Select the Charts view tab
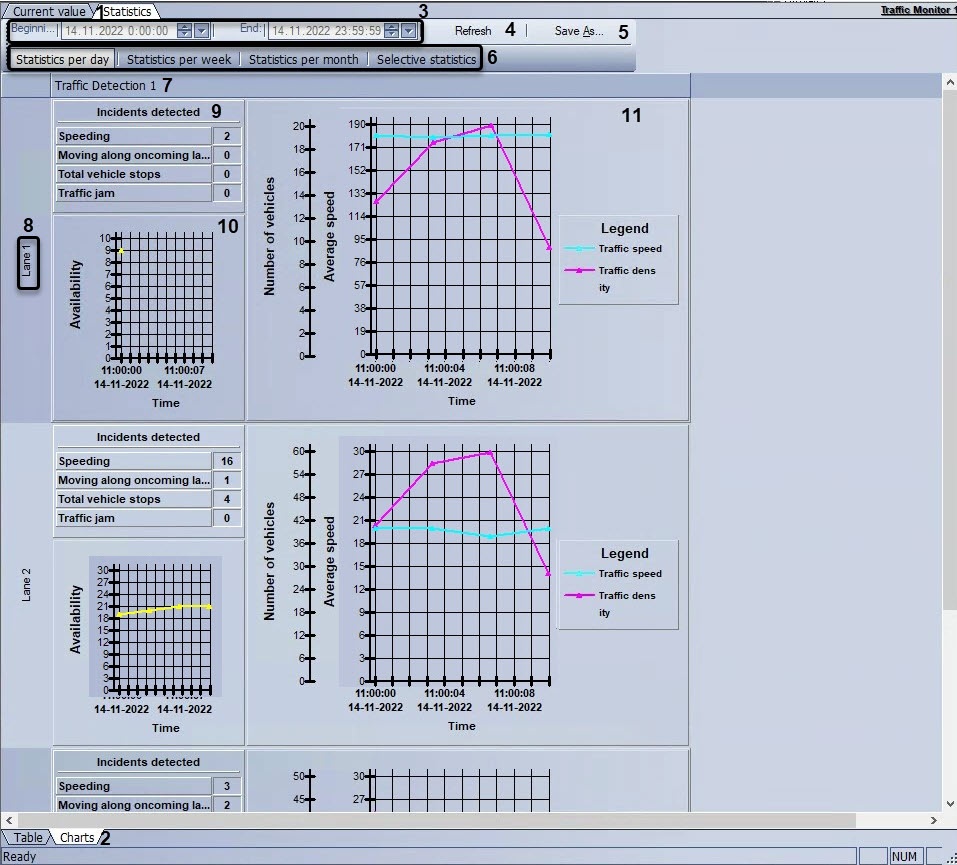Screen dimensions: 957x865 77,838
